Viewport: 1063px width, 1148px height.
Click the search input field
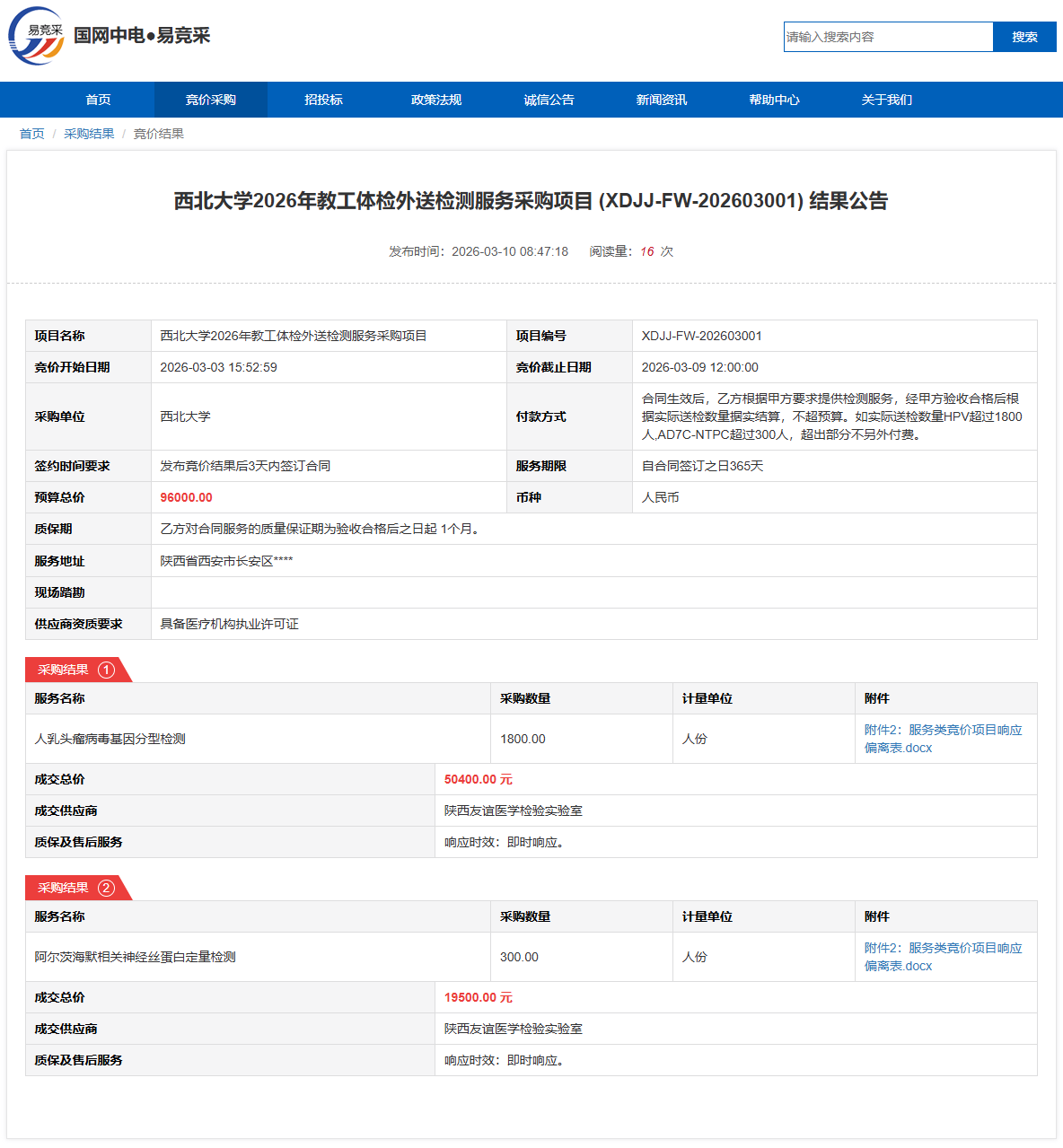click(888, 37)
